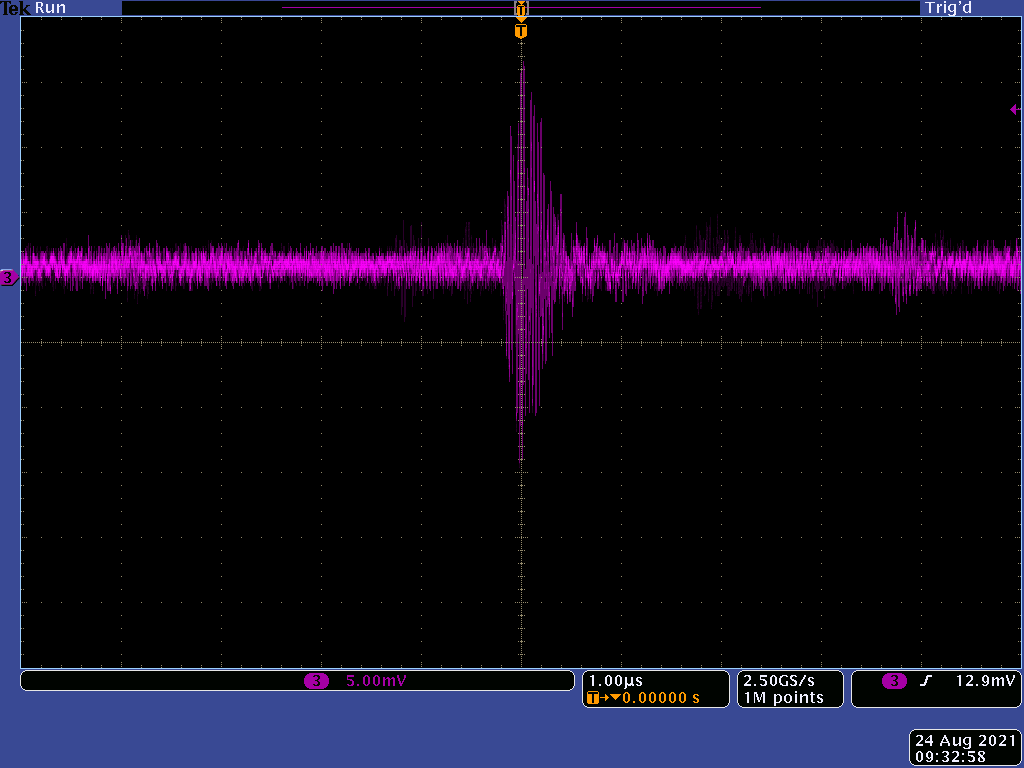Select the 1M points record length readout

782,698
